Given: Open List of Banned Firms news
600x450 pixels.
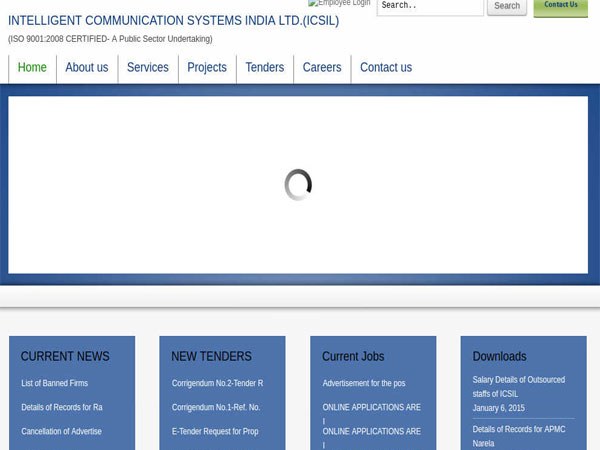Looking at the screenshot, I should (x=54, y=384).
